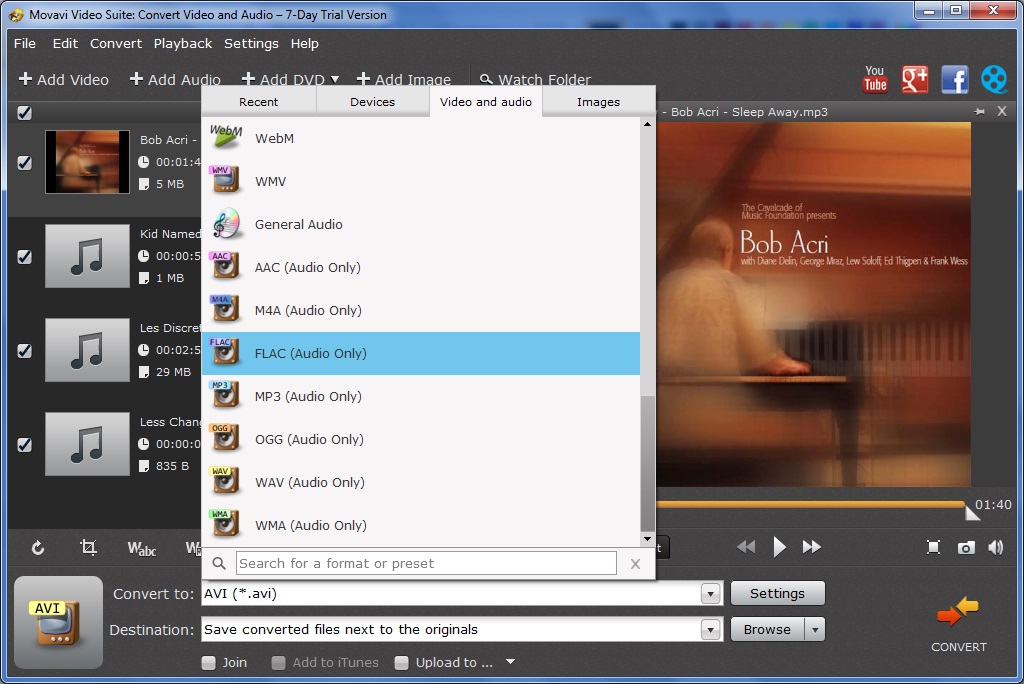
Task: Click in the format search field
Action: point(426,563)
